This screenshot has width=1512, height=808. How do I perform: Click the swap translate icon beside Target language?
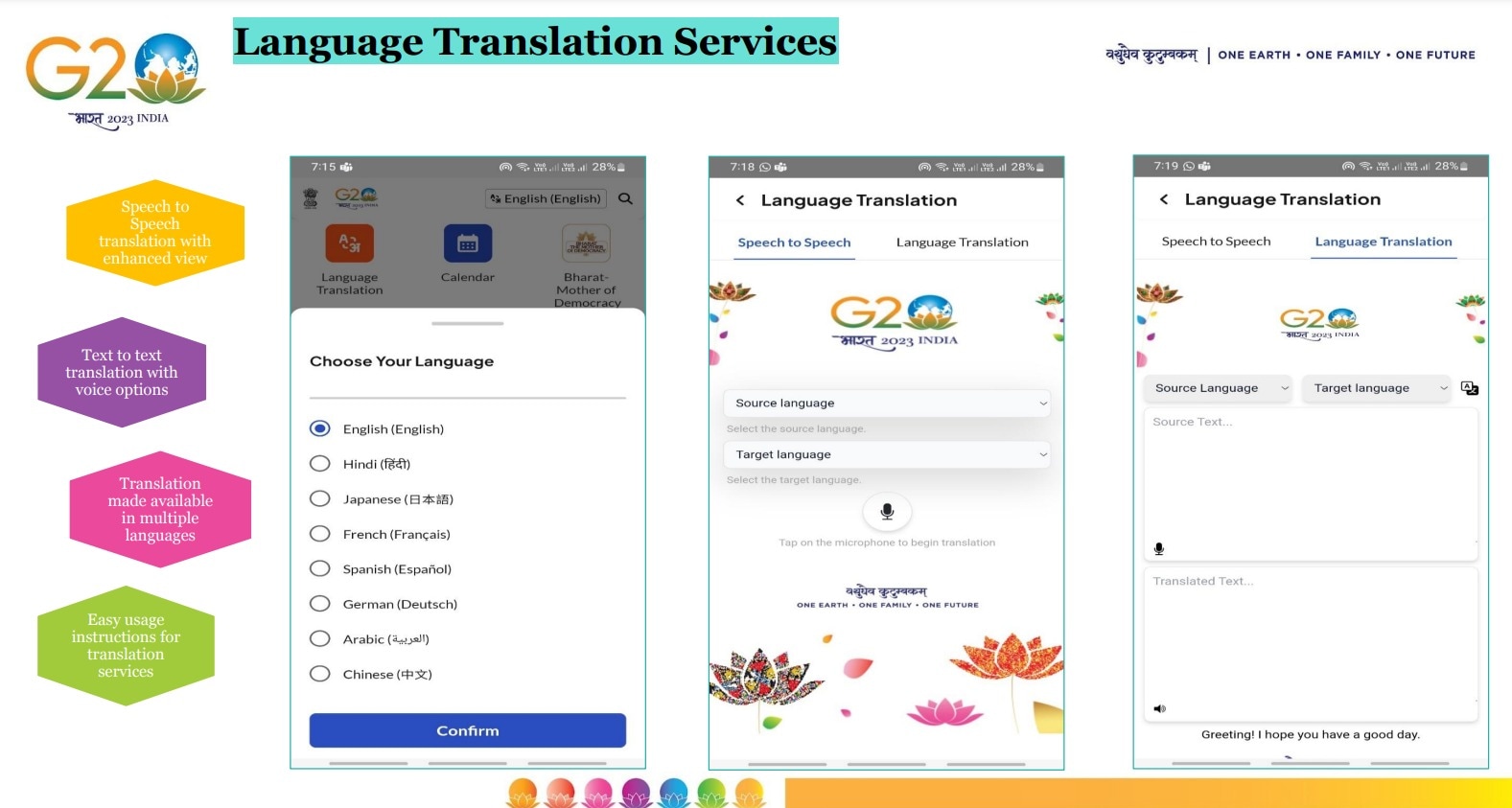point(1469,388)
